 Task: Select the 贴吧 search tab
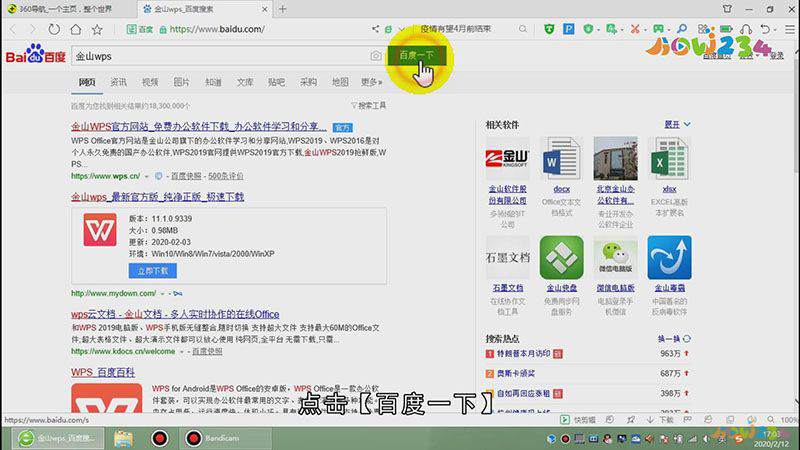pos(277,82)
